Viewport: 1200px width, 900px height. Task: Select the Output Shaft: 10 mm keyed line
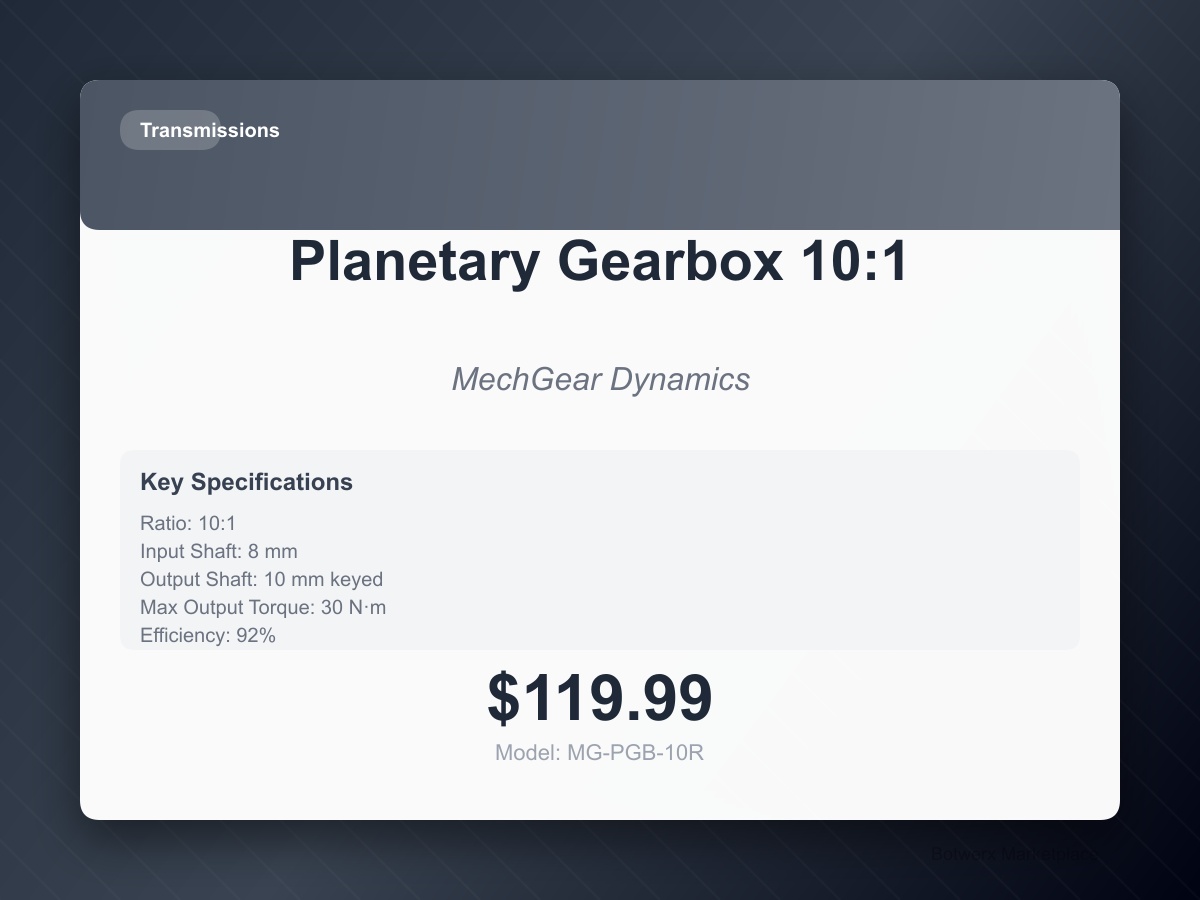261,579
